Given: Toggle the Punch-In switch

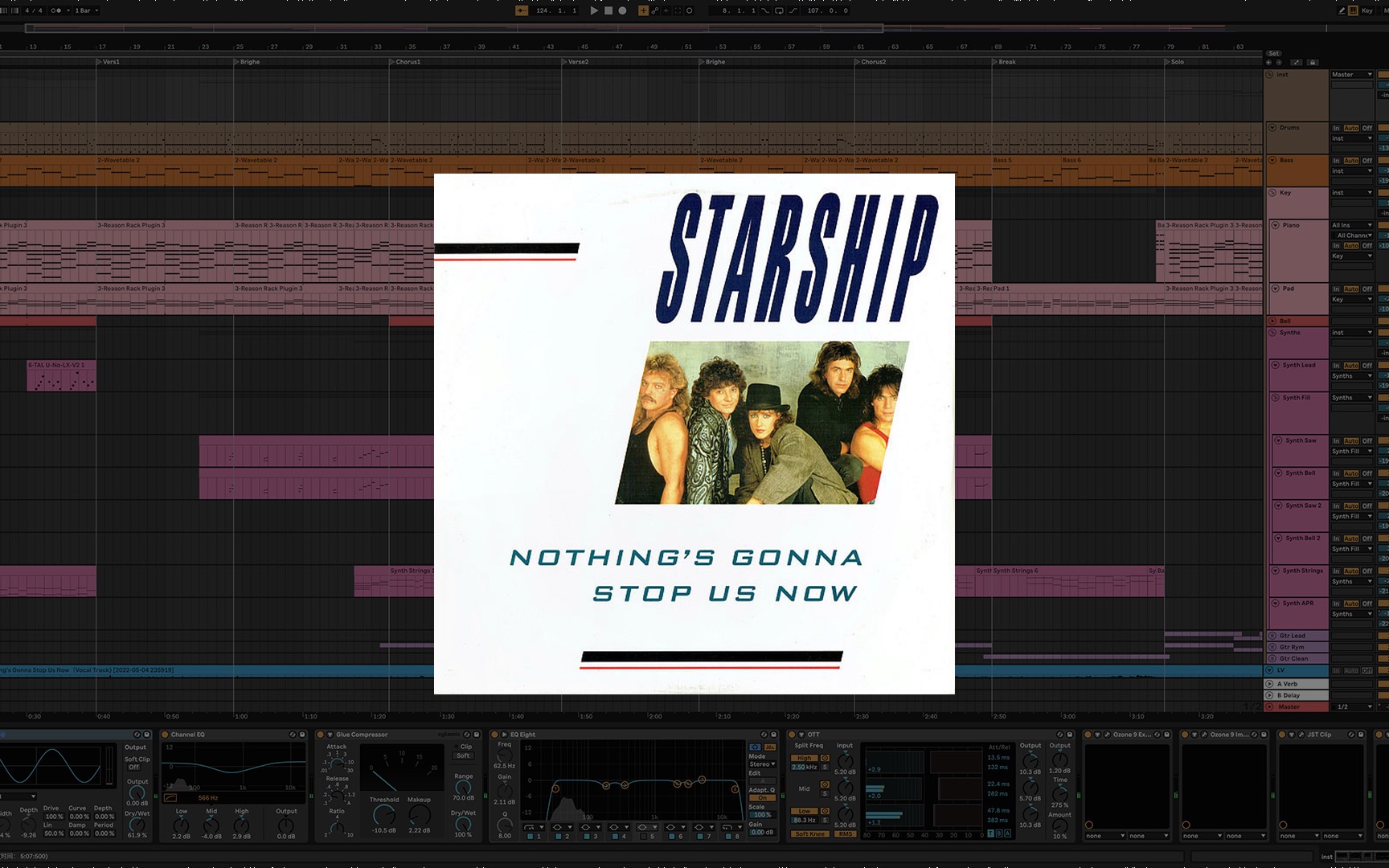Looking at the screenshot, I should [765, 10].
